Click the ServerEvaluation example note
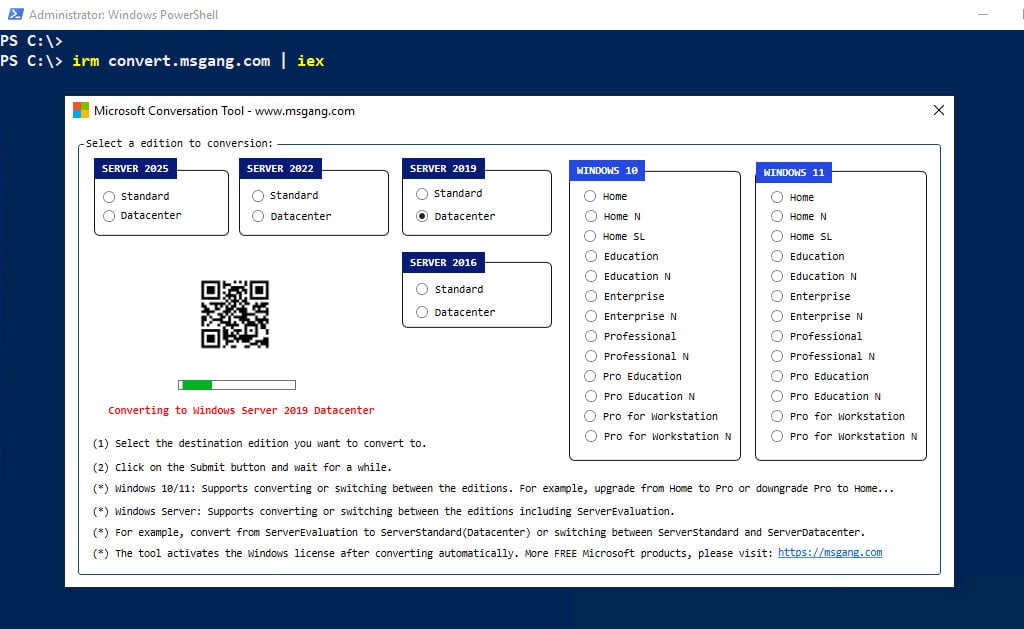Viewport: 1024px width, 629px height. tap(479, 532)
